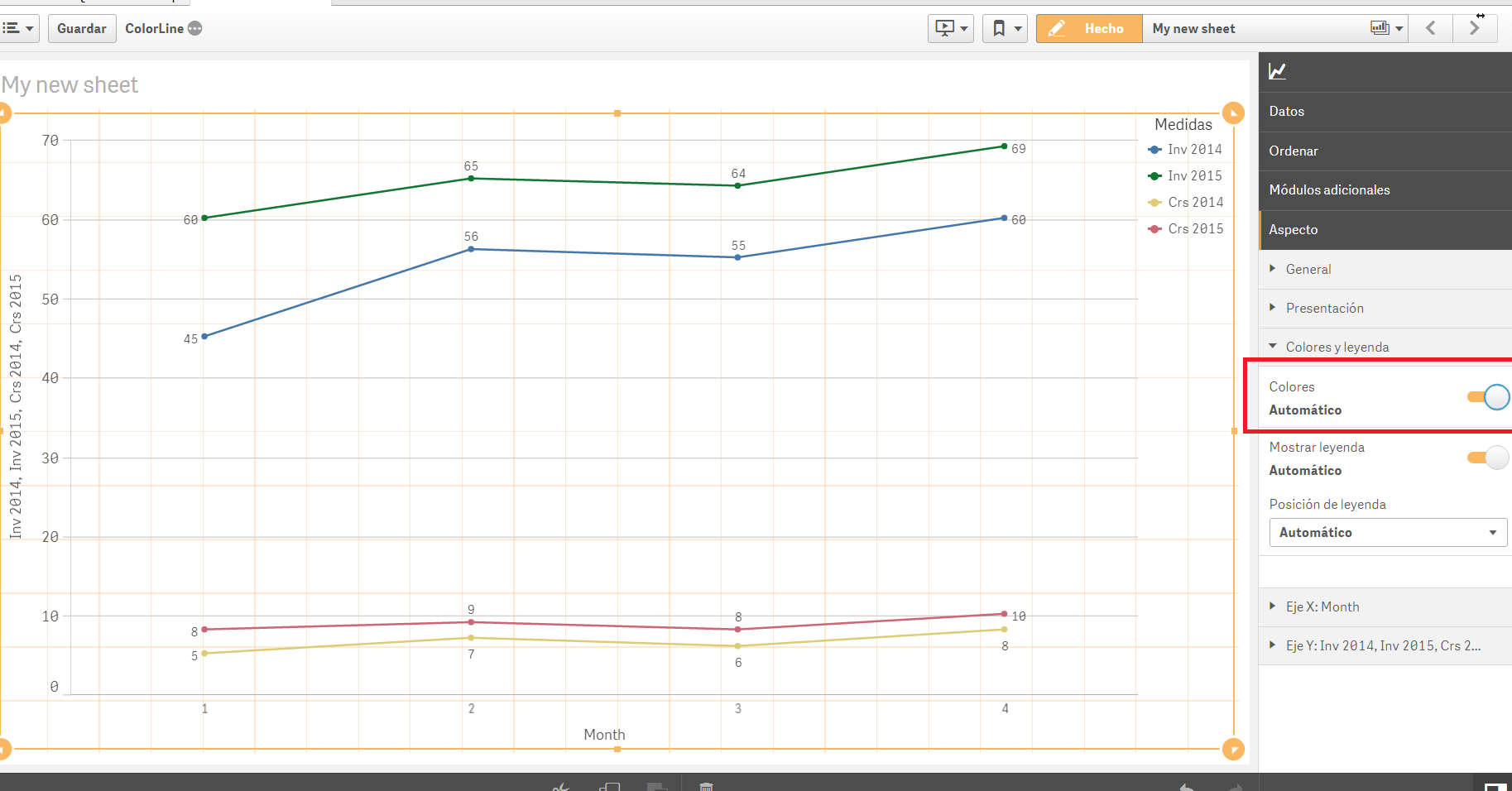Click the vertical Y-axis measures title

tap(16, 406)
